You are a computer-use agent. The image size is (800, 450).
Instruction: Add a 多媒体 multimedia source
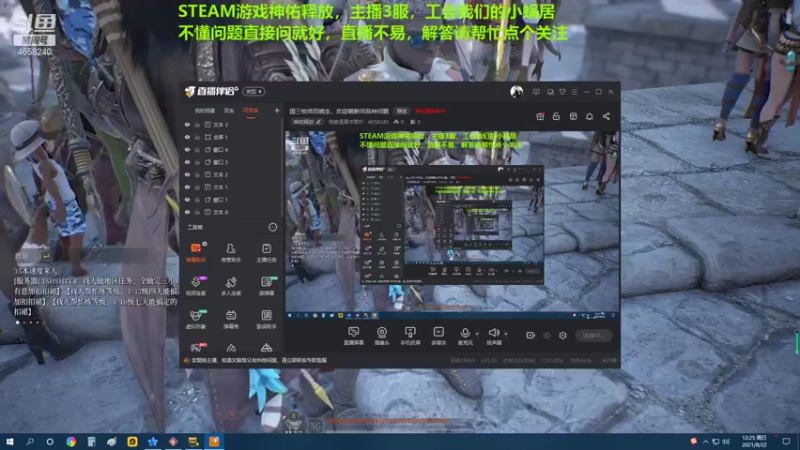click(x=438, y=336)
